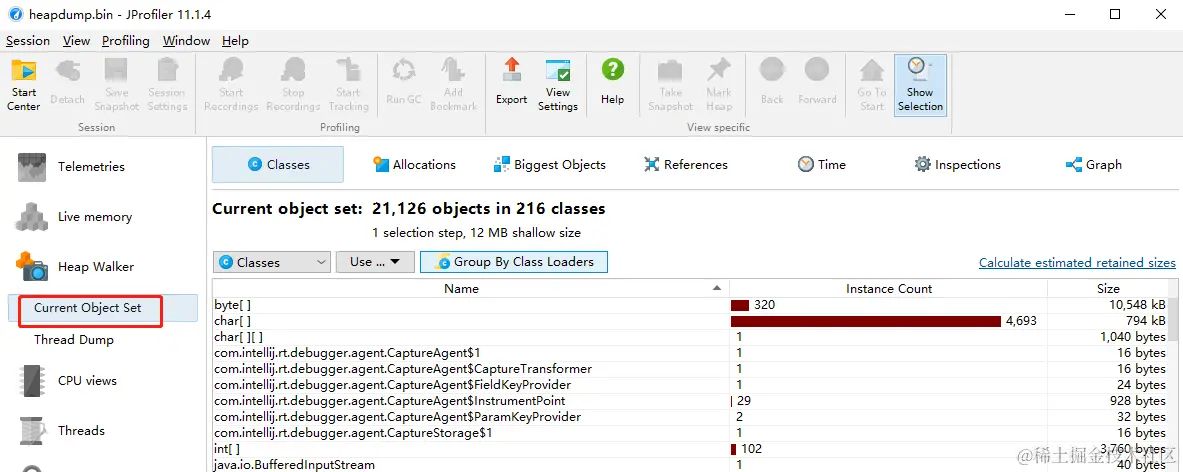The image size is (1183, 472).
Task: Open the Use... dropdown button
Action: (375, 262)
